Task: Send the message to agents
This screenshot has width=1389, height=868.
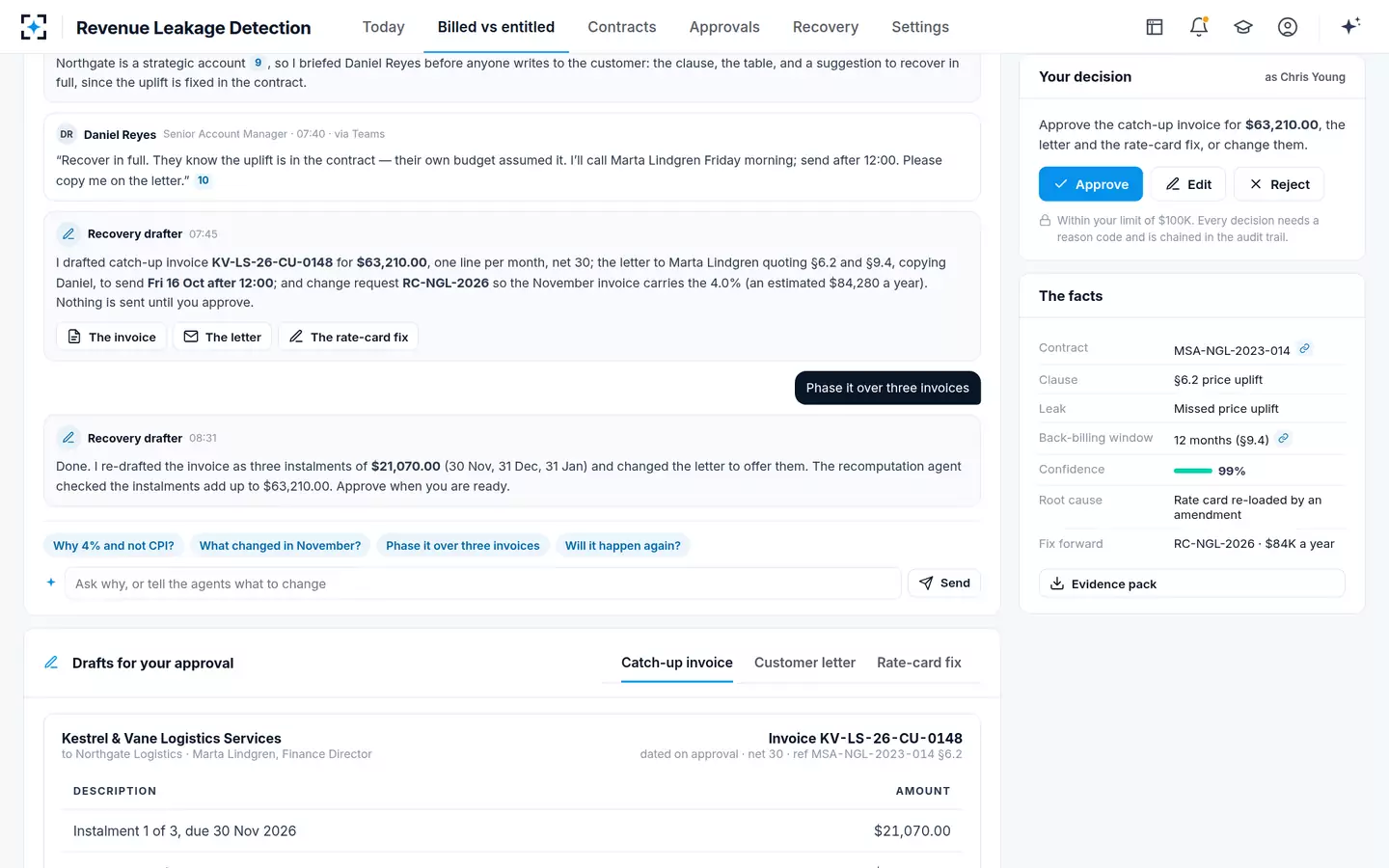Action: click(944, 583)
